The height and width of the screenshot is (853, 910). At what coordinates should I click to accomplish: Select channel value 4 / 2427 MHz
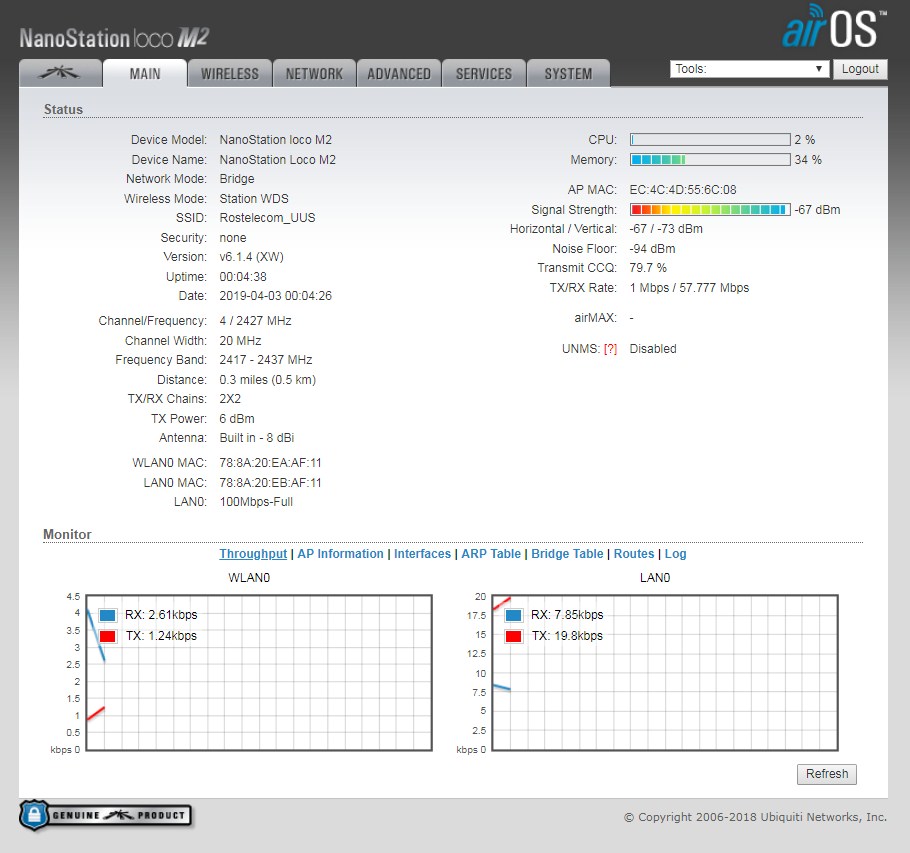[x=255, y=321]
